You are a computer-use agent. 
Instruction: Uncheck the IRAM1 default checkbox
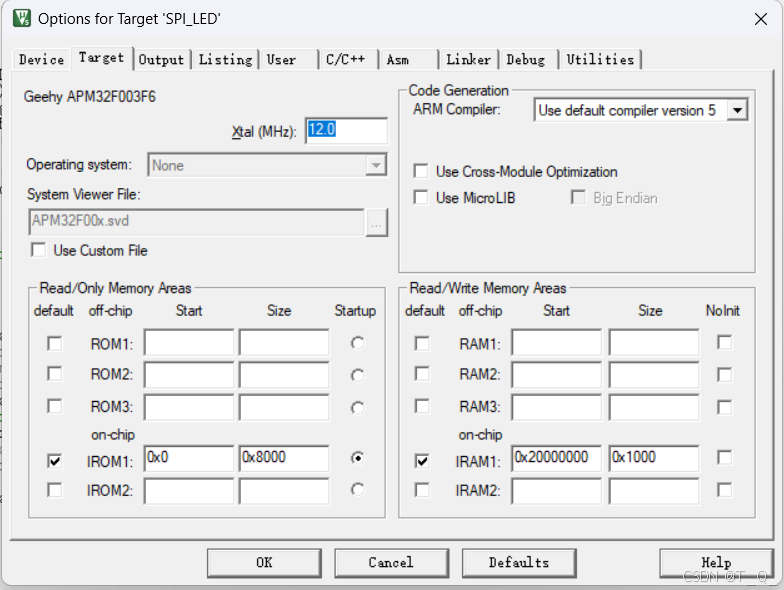pos(422,460)
